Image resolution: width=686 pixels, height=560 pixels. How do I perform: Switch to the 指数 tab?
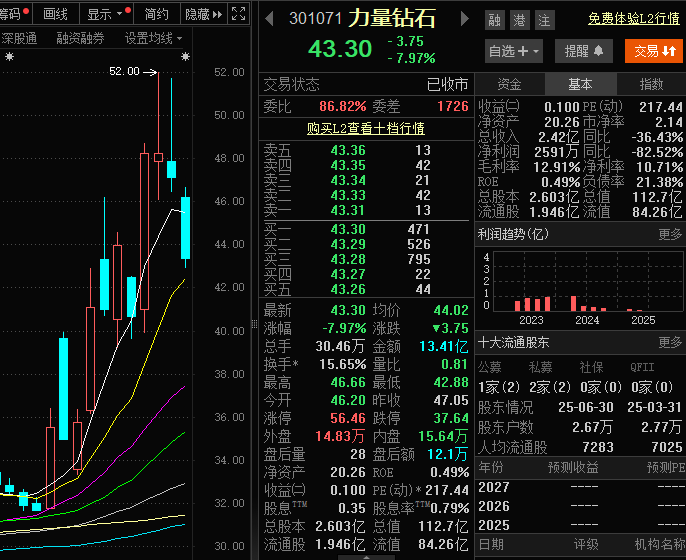(651, 84)
